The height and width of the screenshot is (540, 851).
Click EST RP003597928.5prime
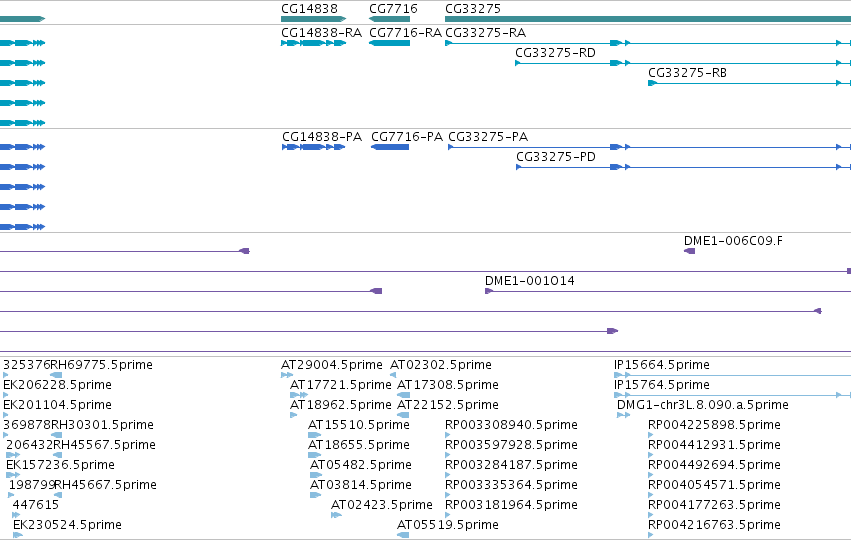coord(511,445)
